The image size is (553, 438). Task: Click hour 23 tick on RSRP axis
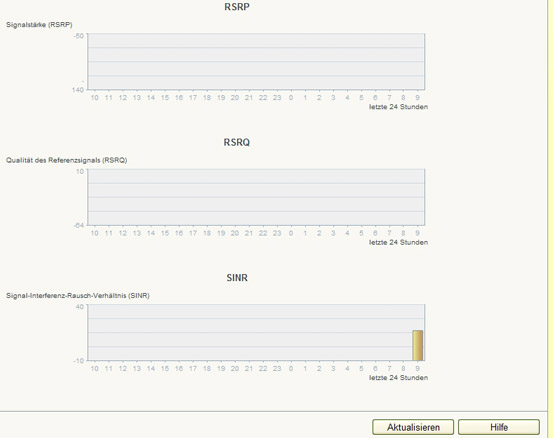tap(277, 98)
